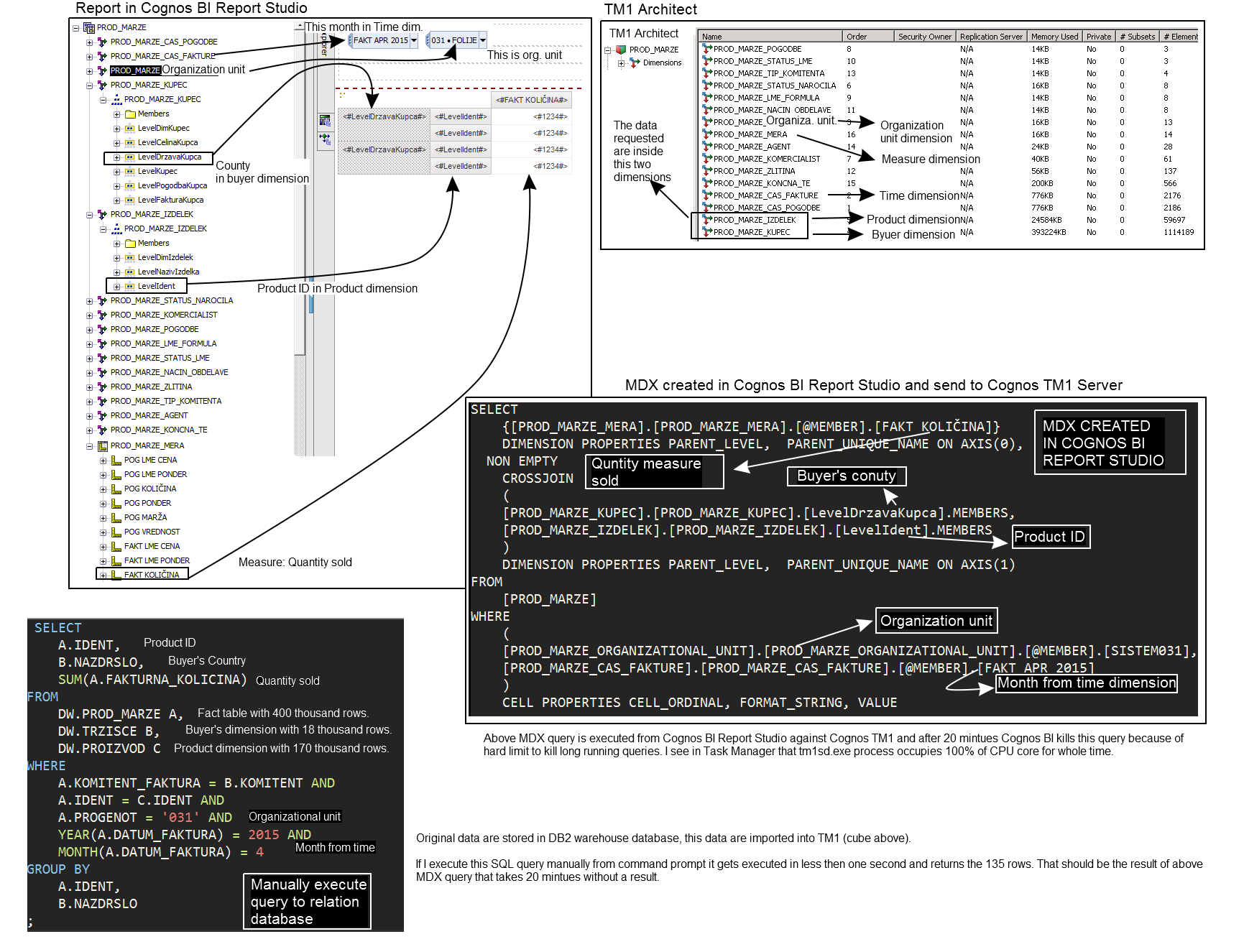Click the LevelIdent level icon in the tree
Screen dimensions: 1244x952
pos(130,287)
